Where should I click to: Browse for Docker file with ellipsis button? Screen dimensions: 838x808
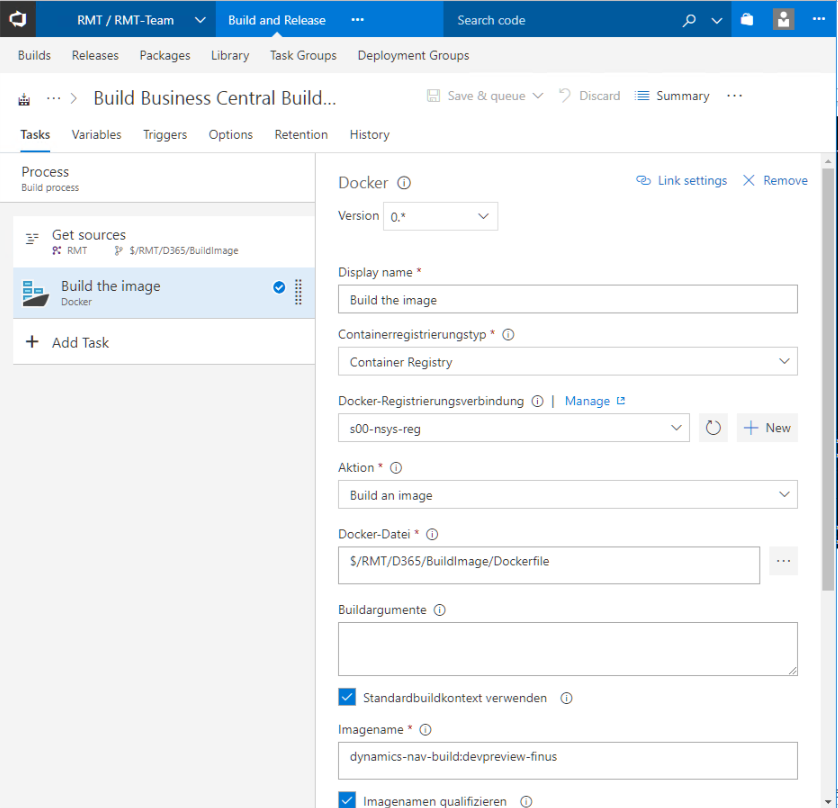pyautogui.click(x=783, y=561)
